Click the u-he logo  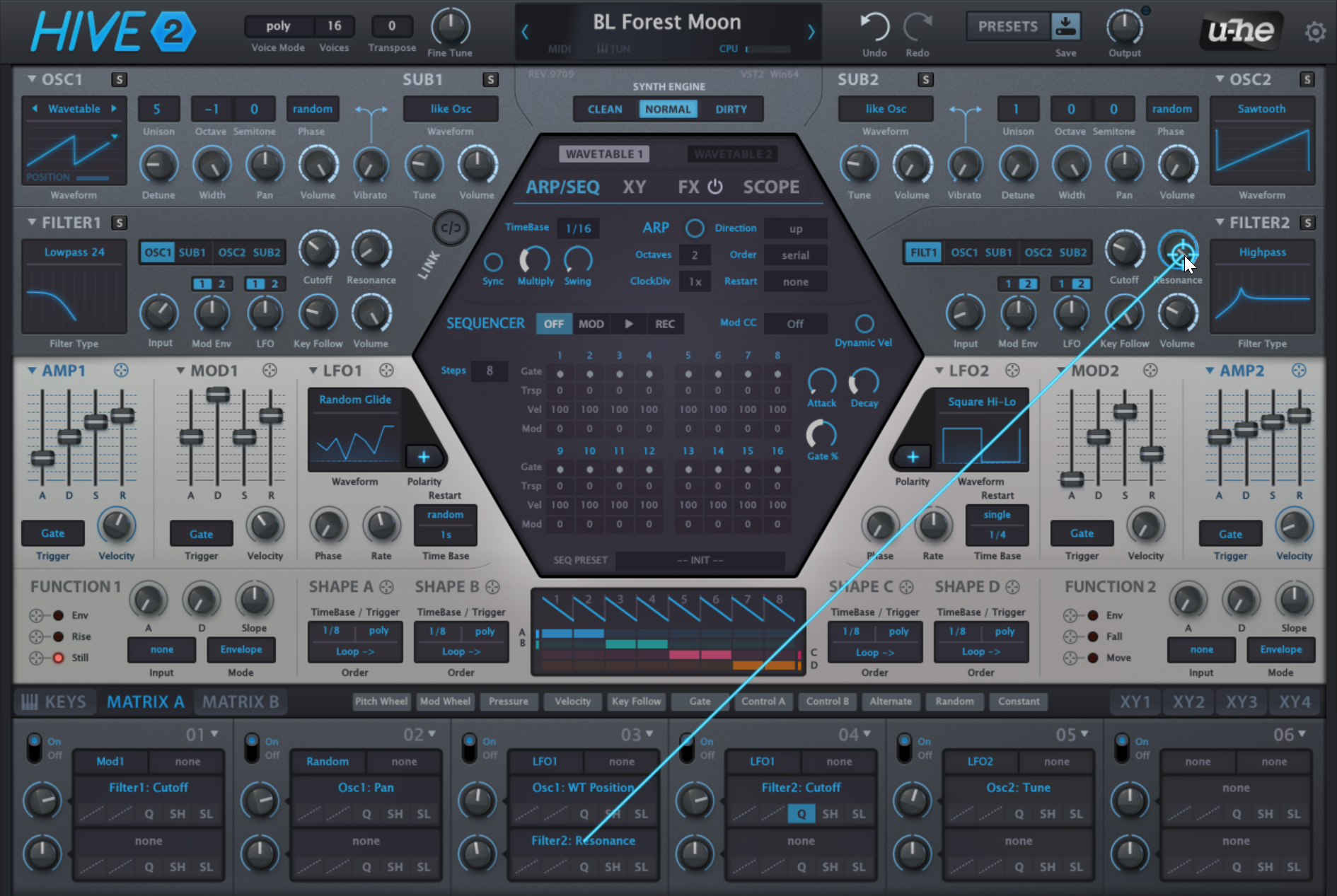coord(1241,30)
